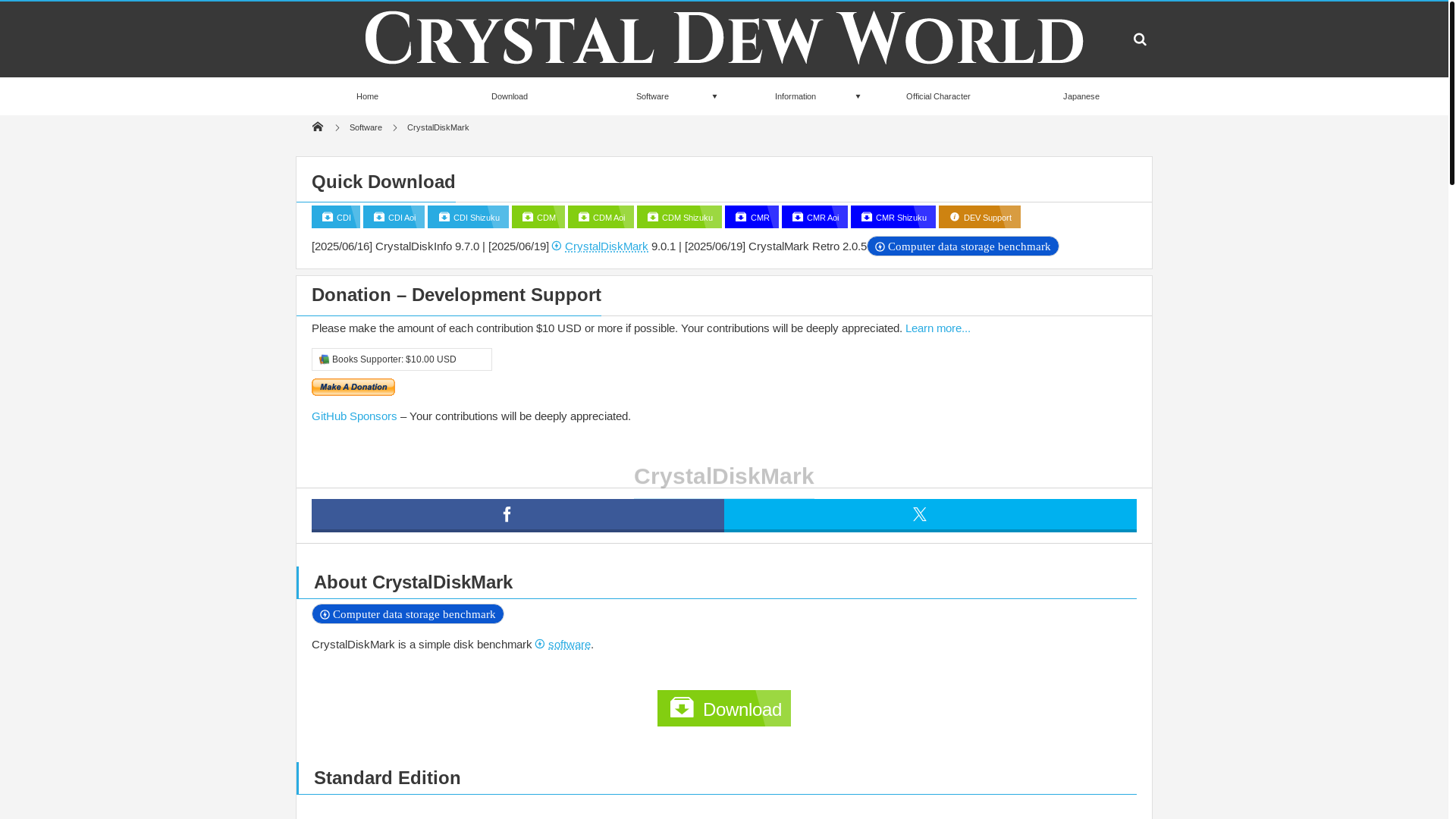Click the green CDM download button
The image size is (1456, 819).
[x=538, y=217]
